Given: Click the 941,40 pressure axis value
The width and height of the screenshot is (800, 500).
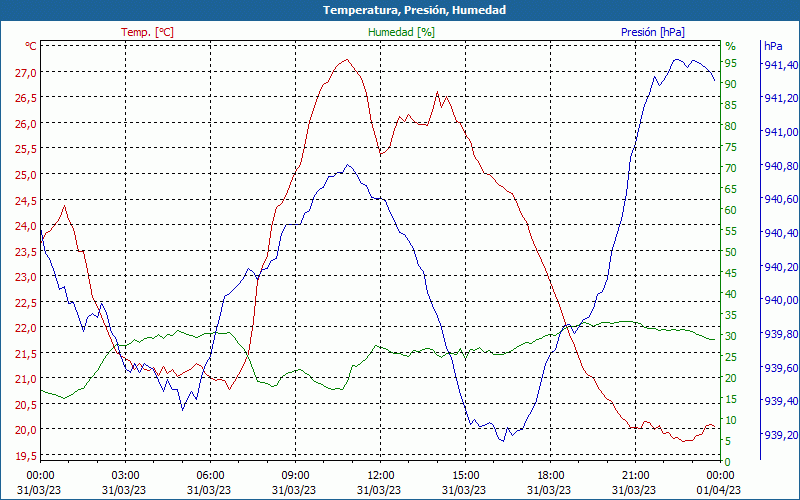Looking at the screenshot, I should click(781, 65).
